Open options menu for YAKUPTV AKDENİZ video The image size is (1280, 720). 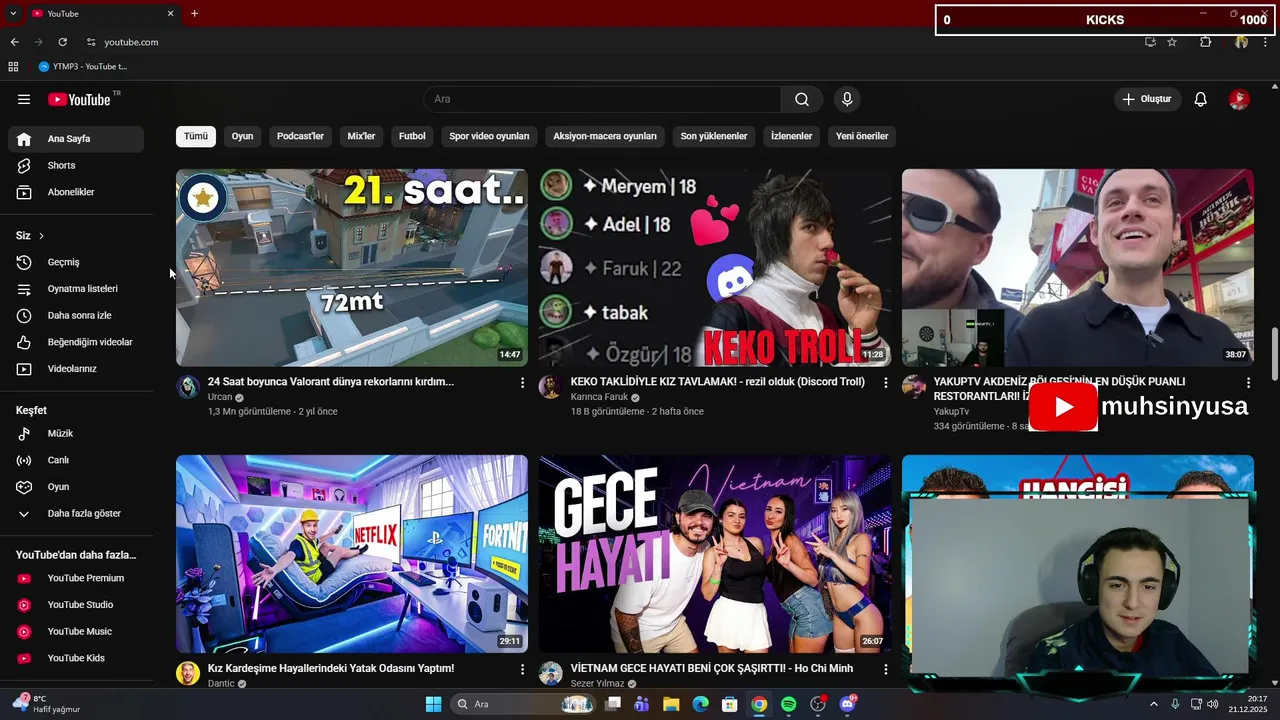pos(1248,382)
